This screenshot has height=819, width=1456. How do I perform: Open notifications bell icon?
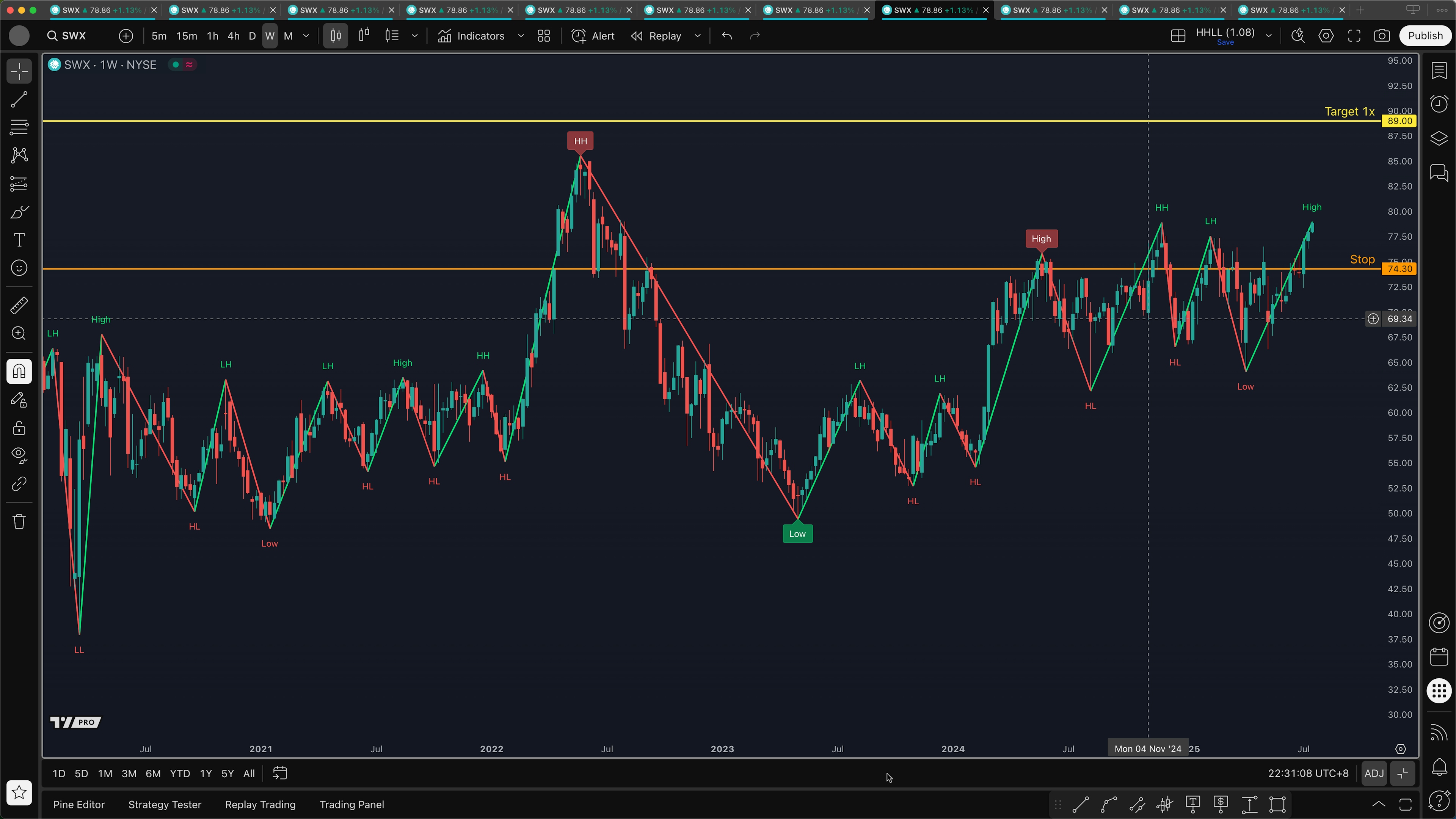pos(1439,767)
